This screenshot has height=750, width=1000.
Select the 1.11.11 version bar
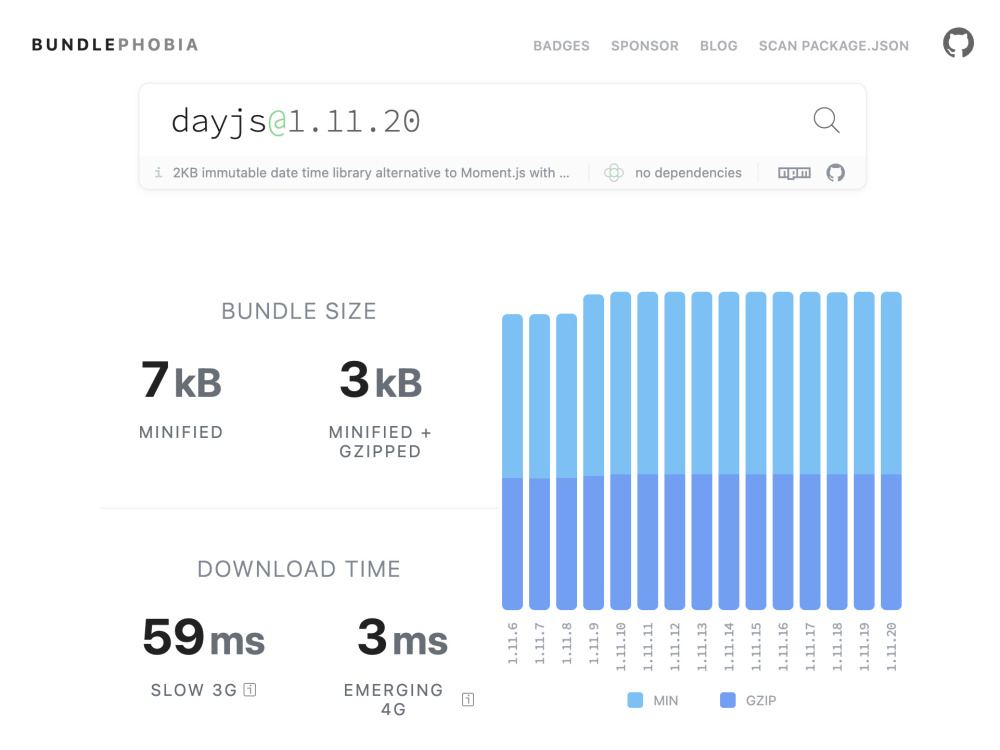(x=648, y=450)
